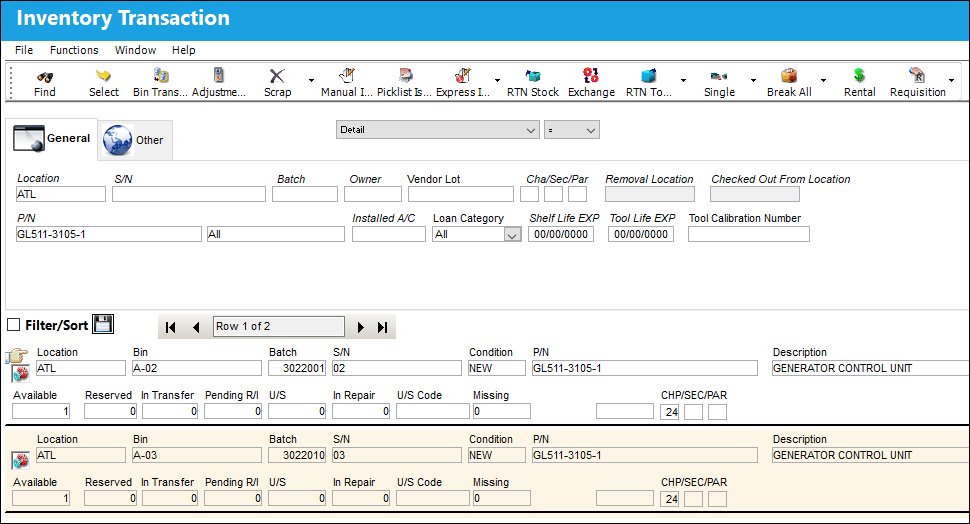The width and height of the screenshot is (970, 524).
Task: Click the field showing All beside P/N
Action: tap(276, 234)
